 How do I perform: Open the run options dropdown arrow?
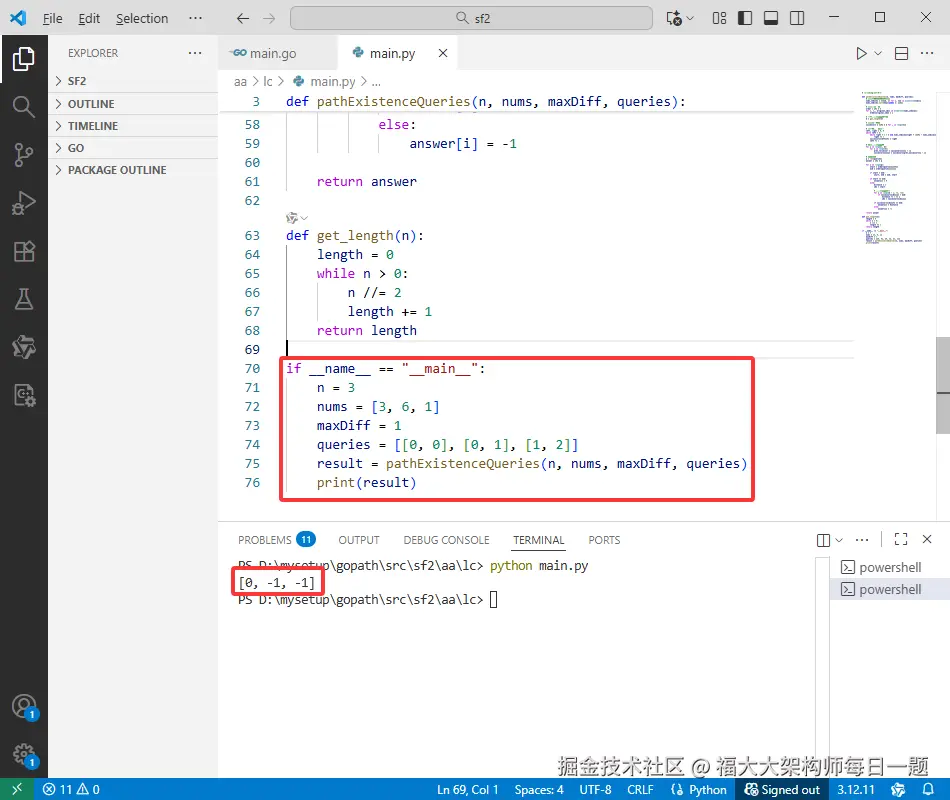[x=878, y=53]
